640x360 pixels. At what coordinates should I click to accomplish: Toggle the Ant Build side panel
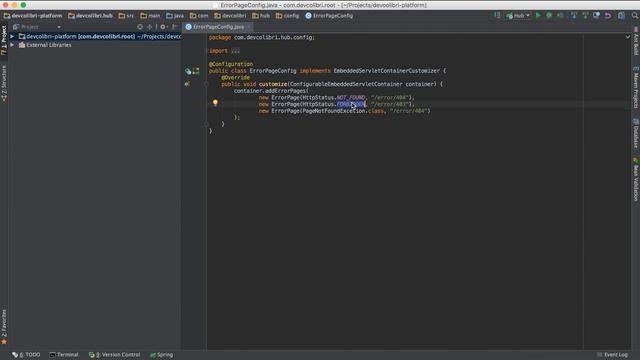click(x=636, y=42)
